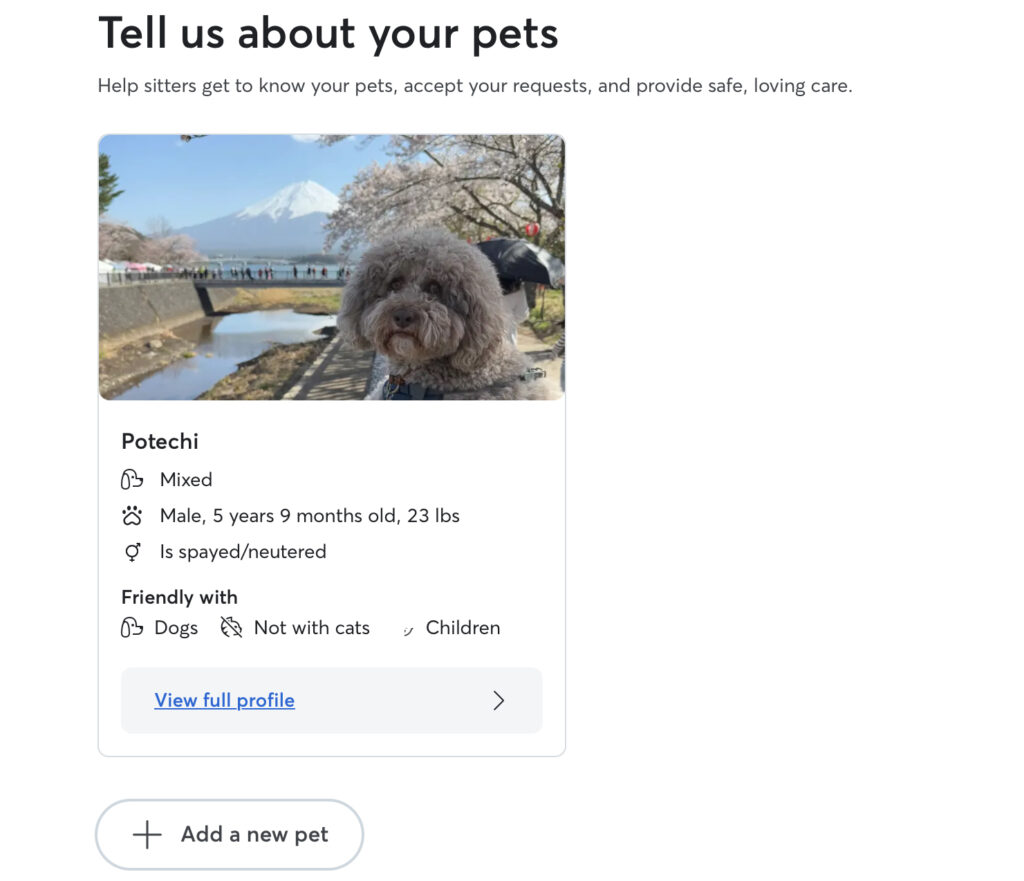Screen dimensions: 1024x881
Task: Click the Dogs friendly label
Action: tap(176, 628)
